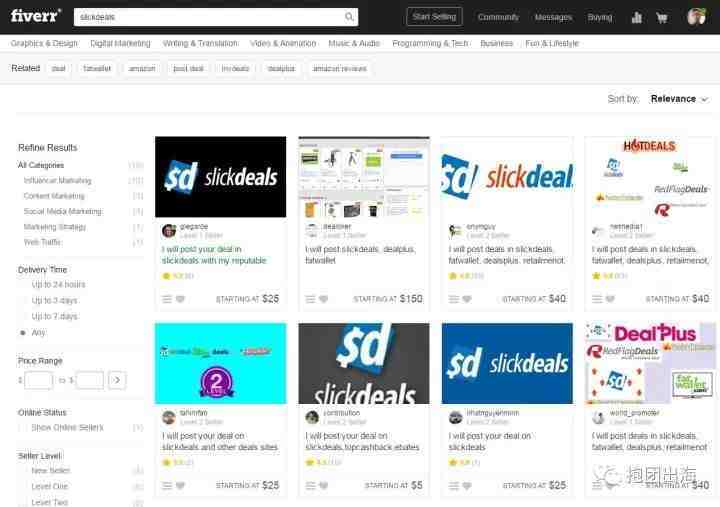The width and height of the screenshot is (720, 507).
Task: Open Graphics & Design category menu
Action: pos(44,43)
